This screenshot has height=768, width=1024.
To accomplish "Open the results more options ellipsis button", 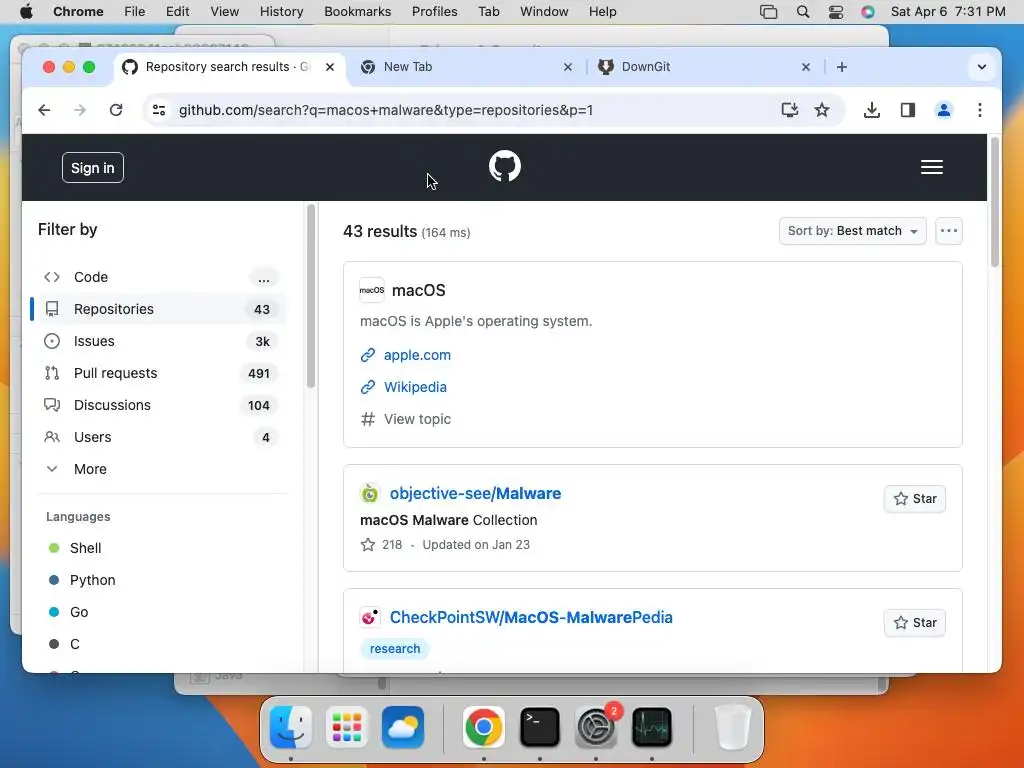I will click(x=948, y=231).
